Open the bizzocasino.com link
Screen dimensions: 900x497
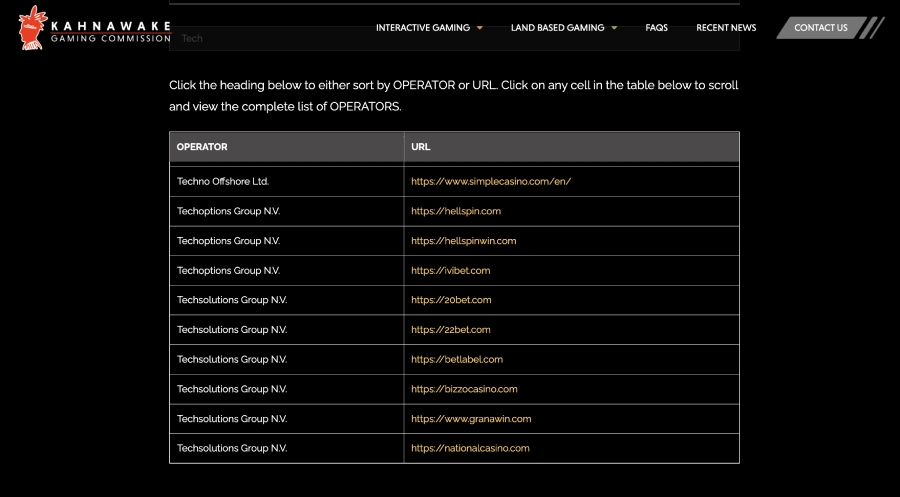(464, 389)
